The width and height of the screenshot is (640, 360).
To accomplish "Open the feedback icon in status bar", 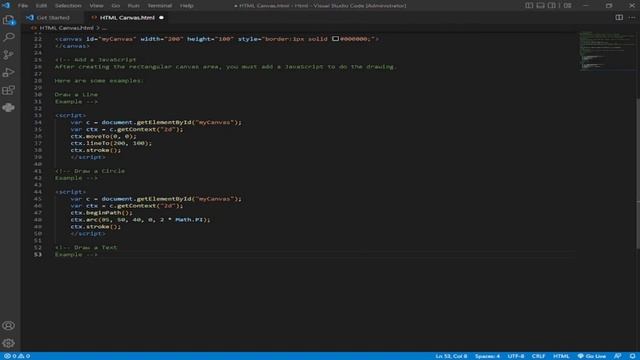I will 618,356.
